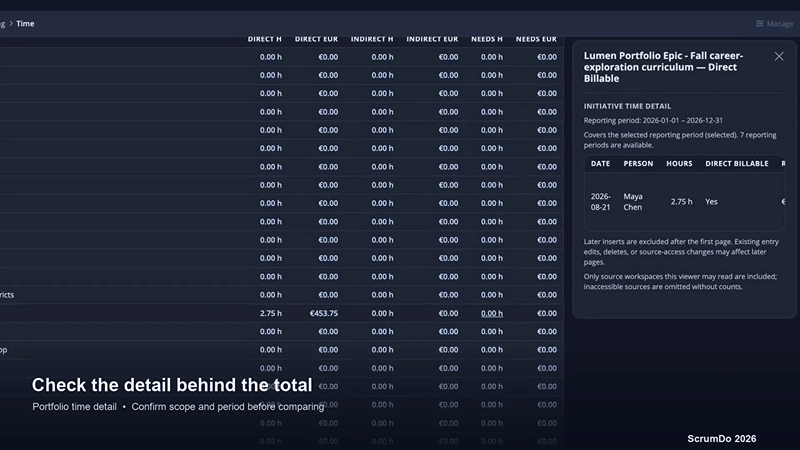Open the Manage menu

pyautogui.click(x=774, y=23)
